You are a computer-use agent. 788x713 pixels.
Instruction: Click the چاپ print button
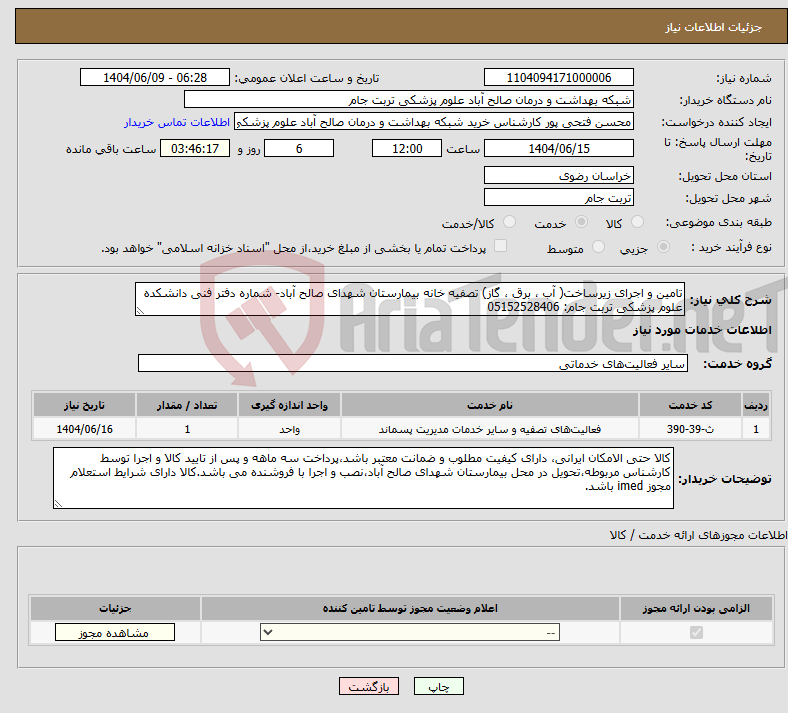pos(439,686)
